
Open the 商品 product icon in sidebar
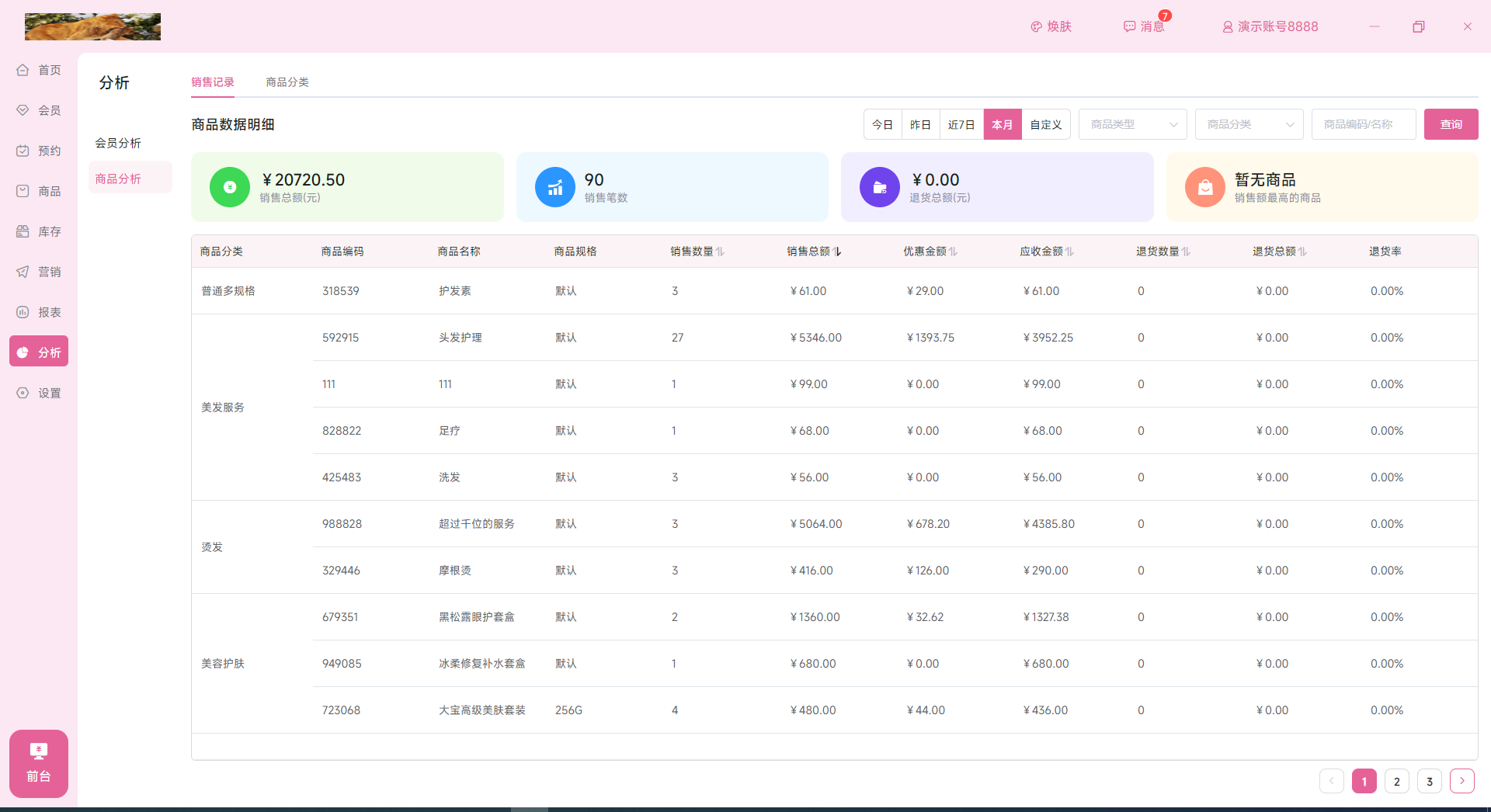(23, 191)
